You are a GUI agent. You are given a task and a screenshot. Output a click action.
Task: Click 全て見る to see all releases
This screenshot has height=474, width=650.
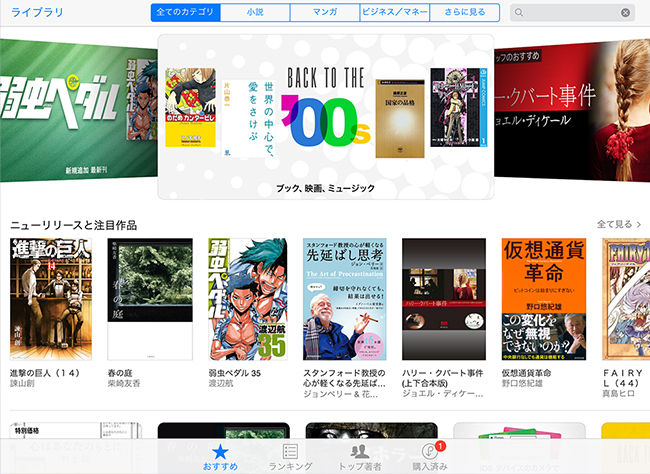[x=614, y=224]
